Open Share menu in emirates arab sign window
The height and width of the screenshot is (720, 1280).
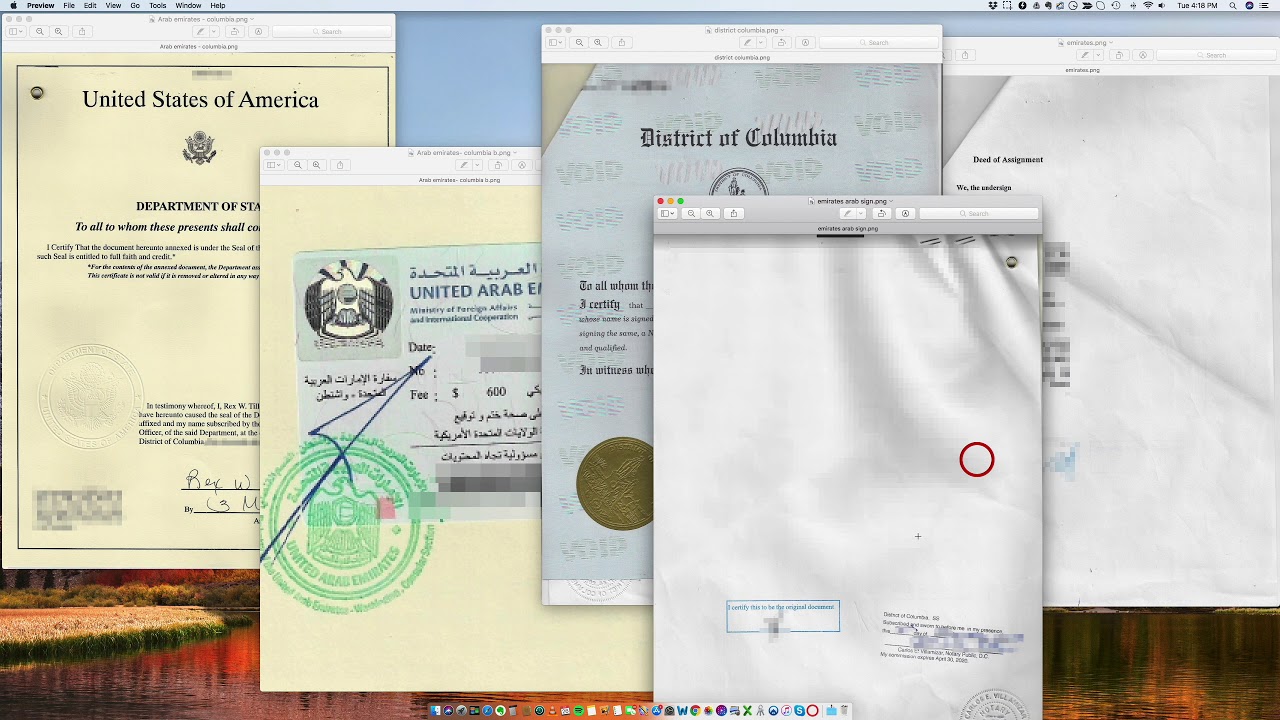pos(734,213)
